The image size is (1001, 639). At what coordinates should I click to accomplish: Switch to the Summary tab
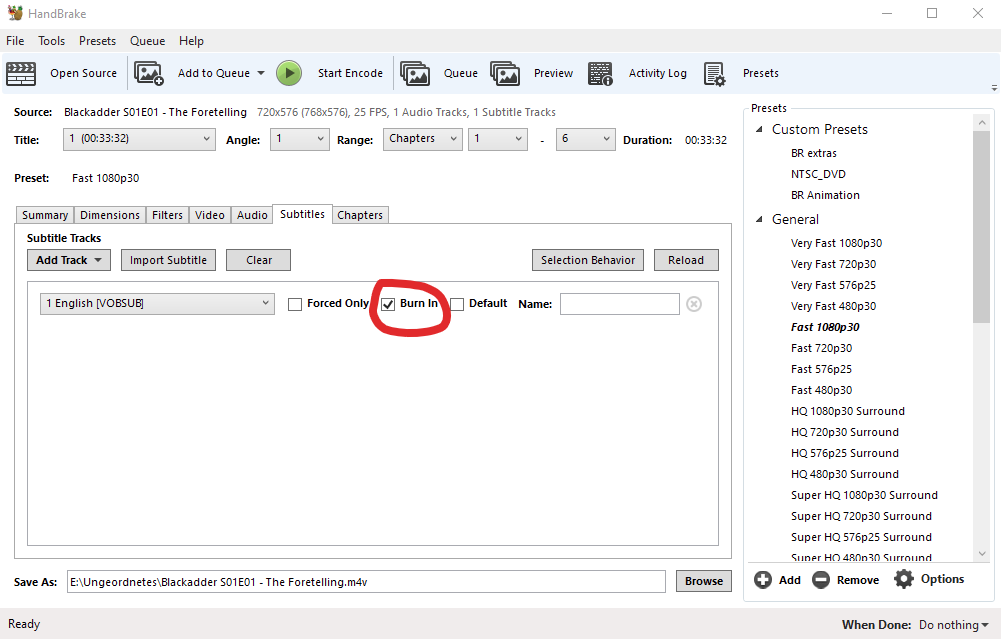pyautogui.click(x=45, y=215)
